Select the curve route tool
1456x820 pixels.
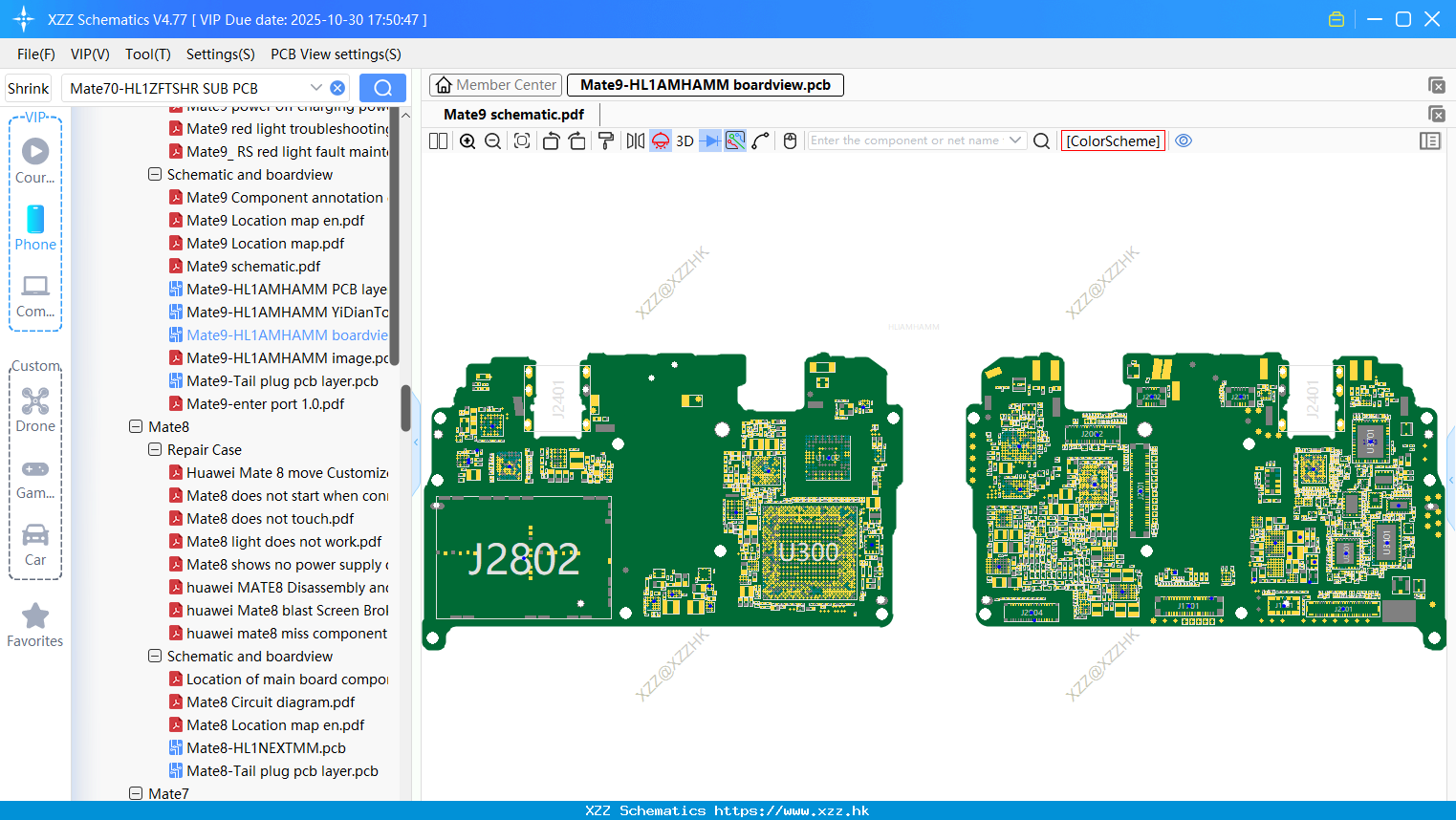(x=761, y=141)
